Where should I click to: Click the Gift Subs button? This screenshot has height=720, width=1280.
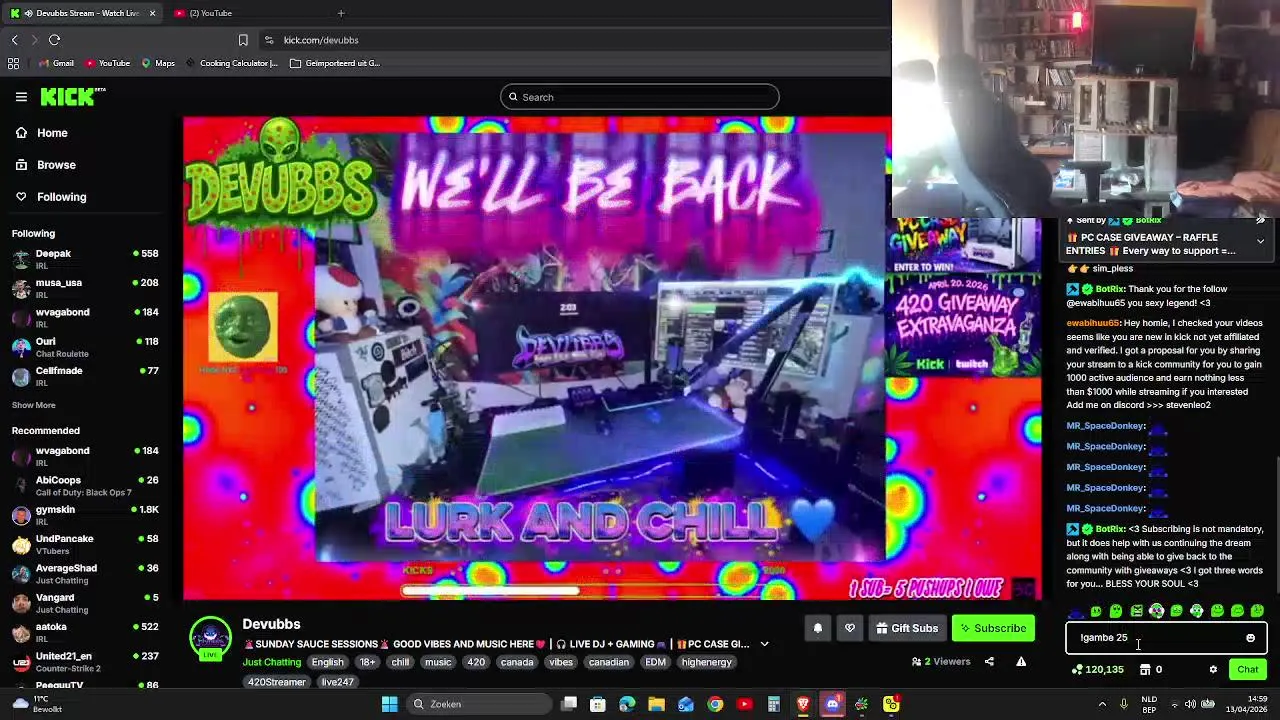(x=907, y=628)
